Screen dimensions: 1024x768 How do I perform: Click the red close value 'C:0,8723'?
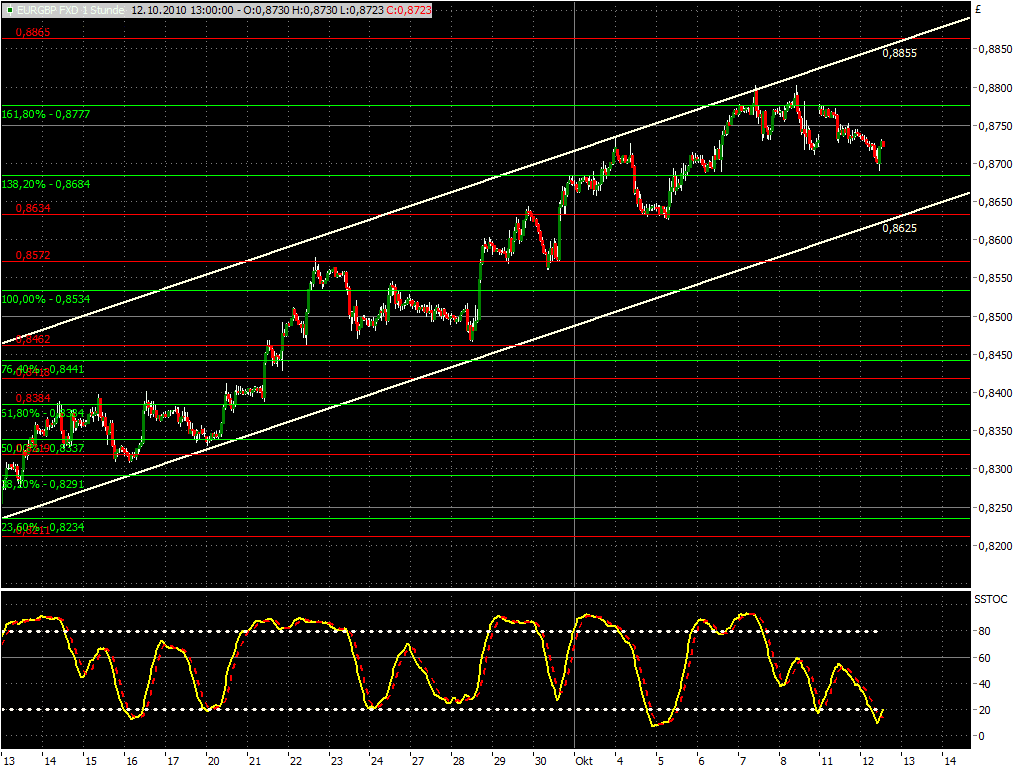pos(408,10)
